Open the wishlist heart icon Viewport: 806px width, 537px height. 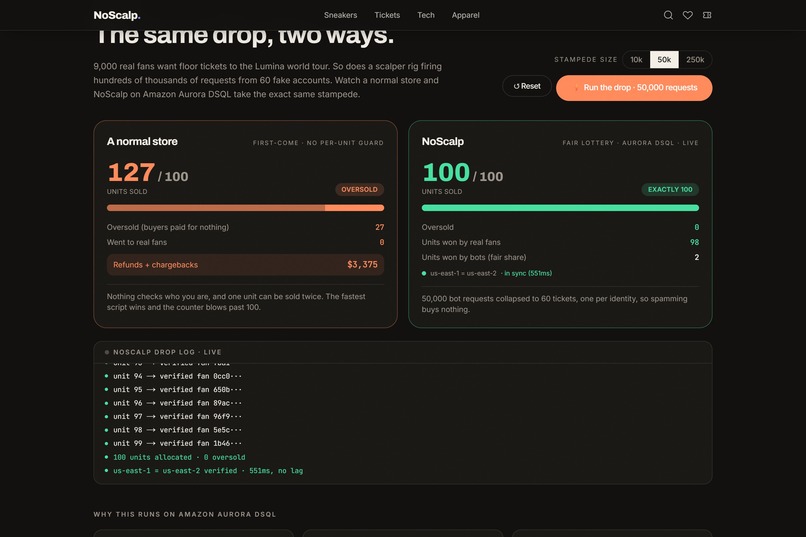687,15
